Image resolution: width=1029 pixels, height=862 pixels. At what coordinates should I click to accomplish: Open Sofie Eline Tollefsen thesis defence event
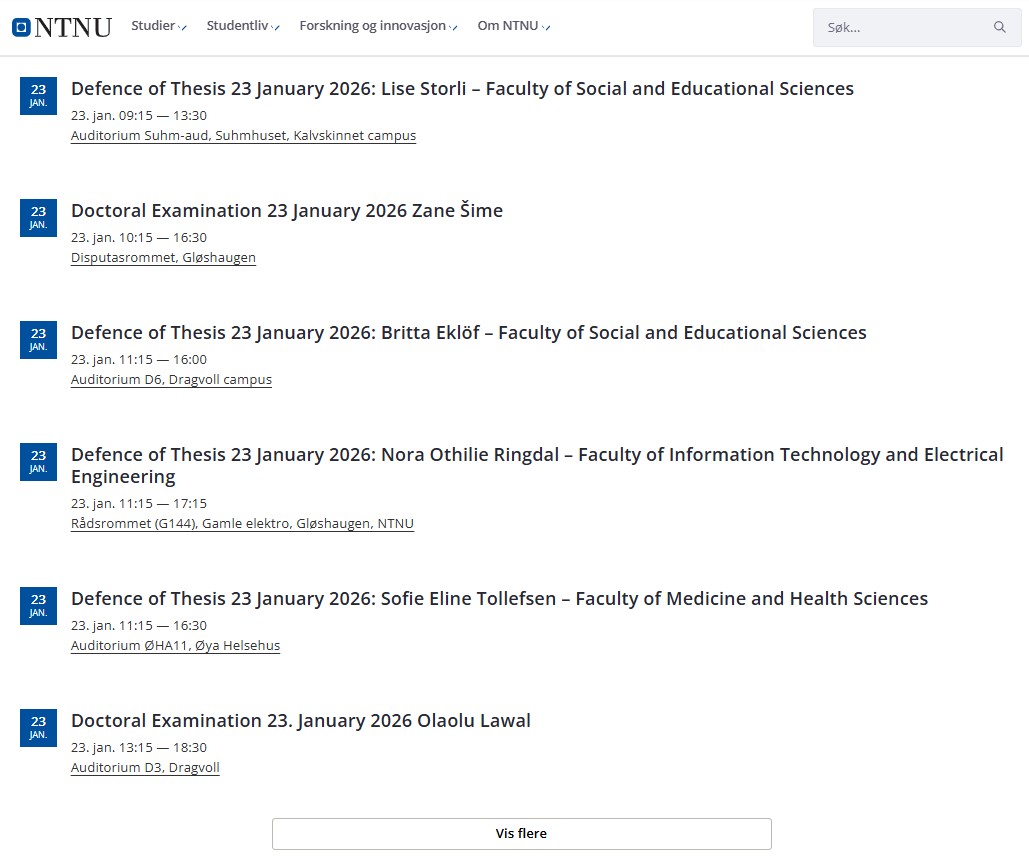click(499, 598)
